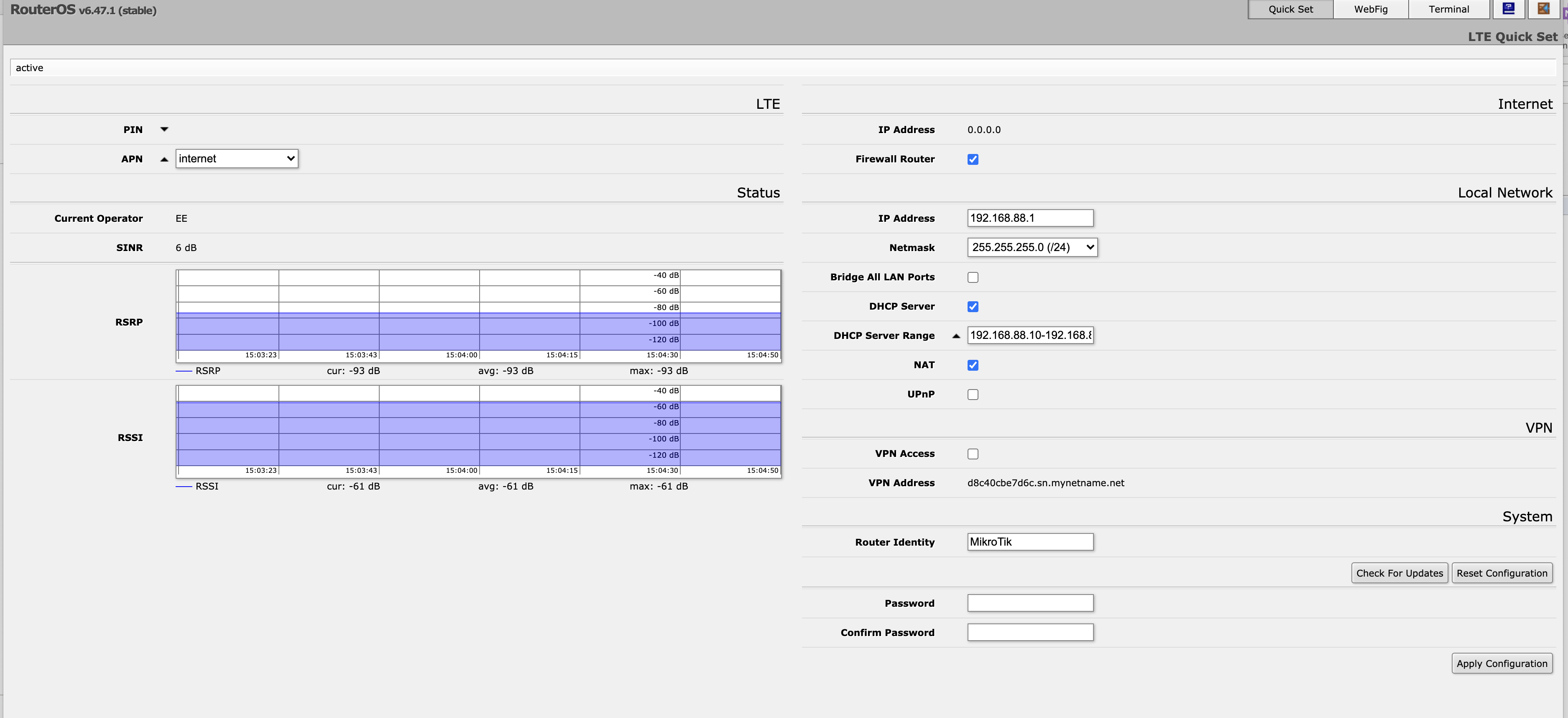Click the Apply Configuration button
Viewport: 1568px width, 718px height.
click(1502, 663)
